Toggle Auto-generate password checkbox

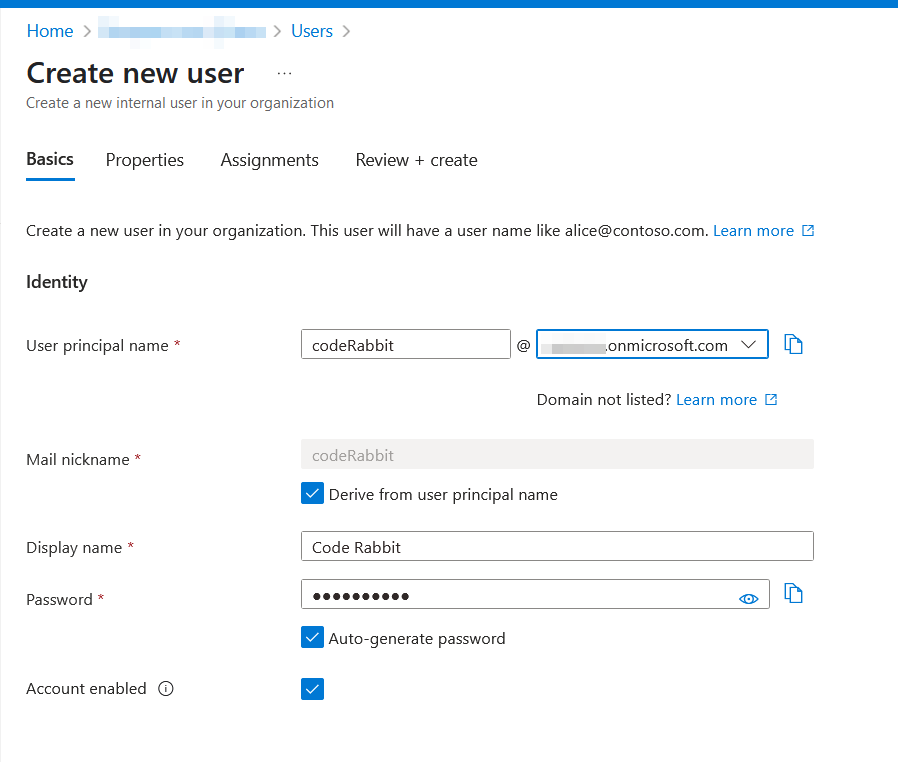[x=312, y=637]
